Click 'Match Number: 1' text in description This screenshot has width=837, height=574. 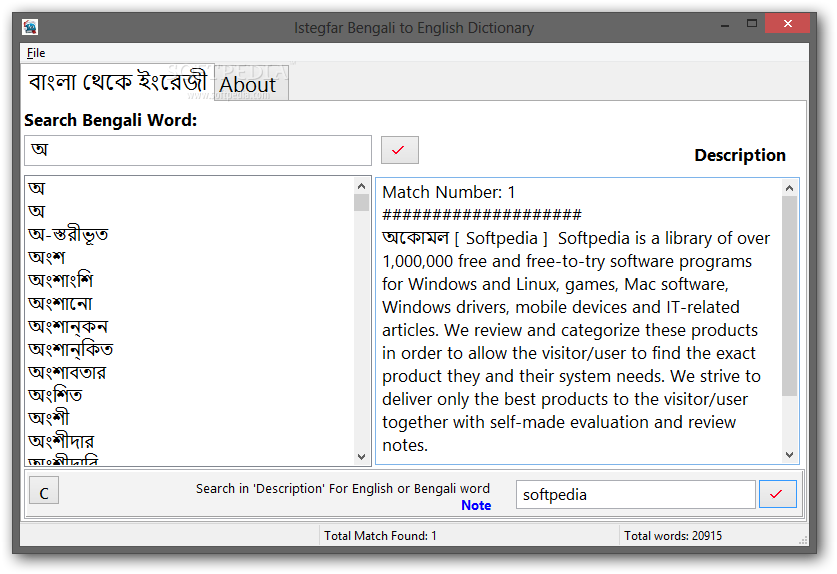tap(448, 192)
